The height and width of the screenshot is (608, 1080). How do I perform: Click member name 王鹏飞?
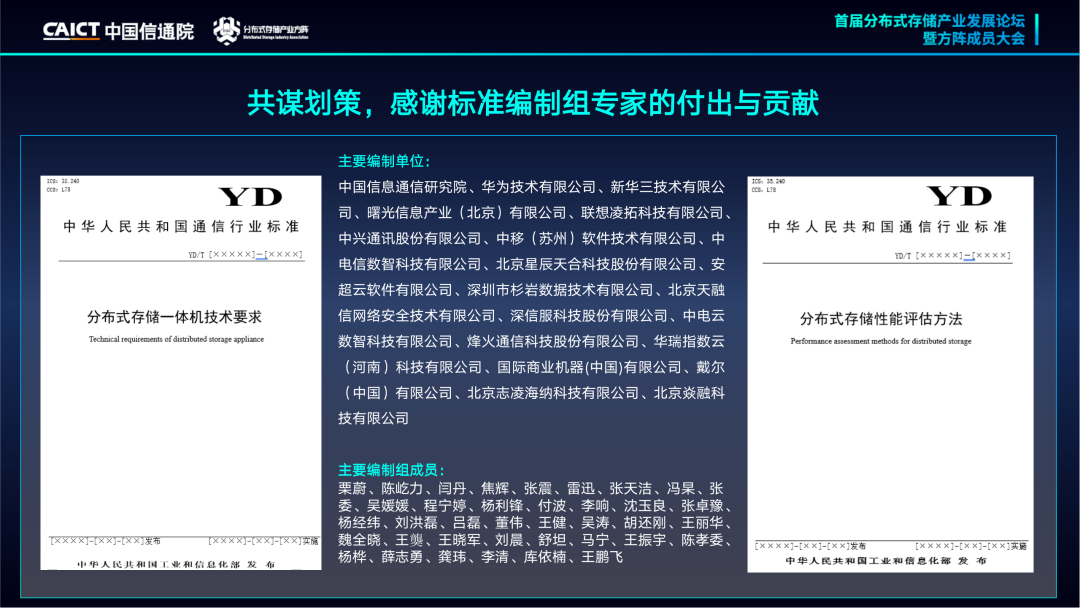coord(602,556)
